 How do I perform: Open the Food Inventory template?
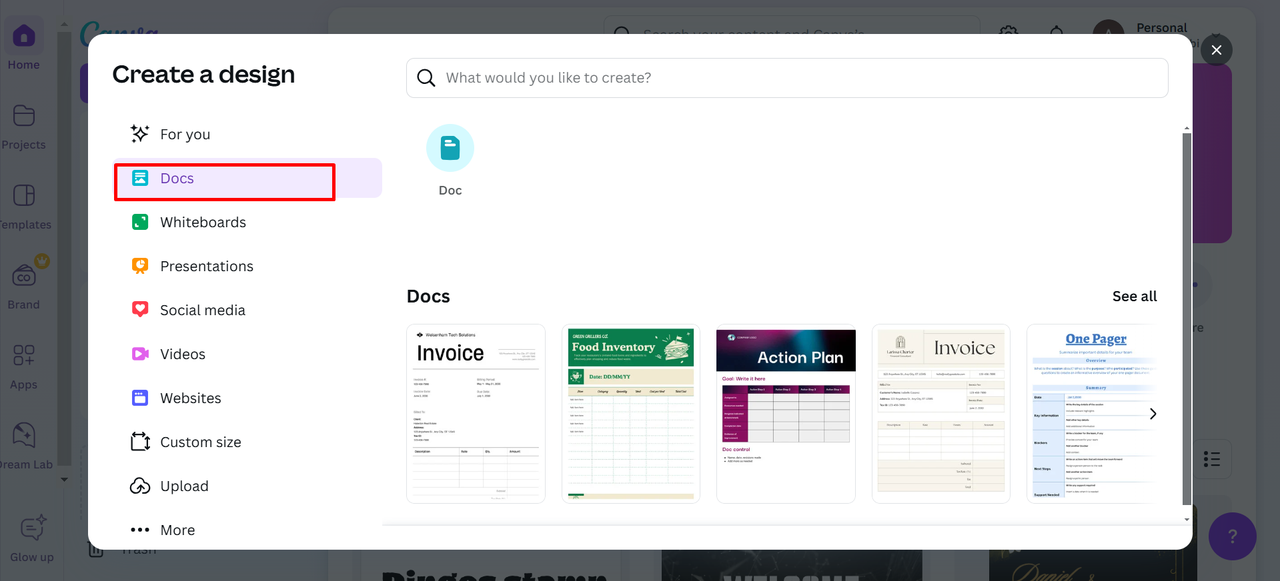point(631,413)
